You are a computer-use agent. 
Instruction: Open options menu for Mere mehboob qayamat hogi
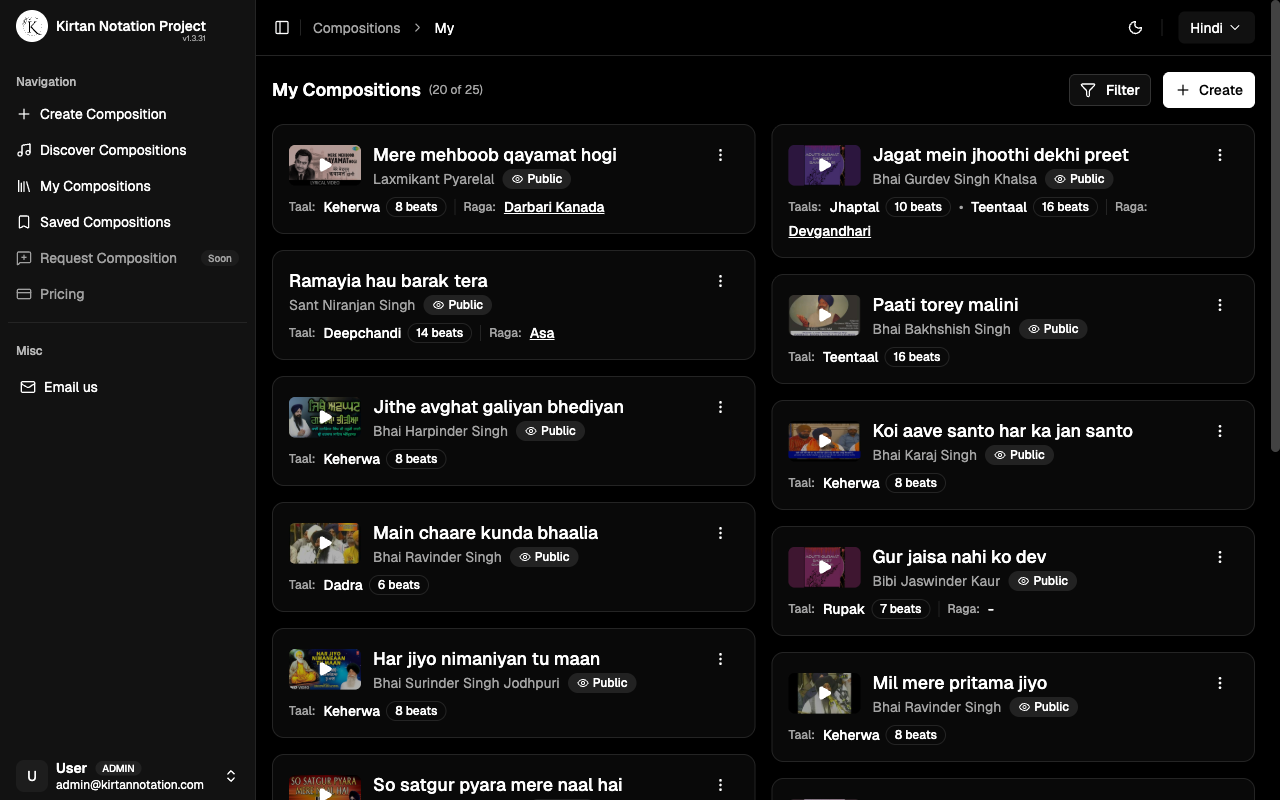(x=720, y=155)
